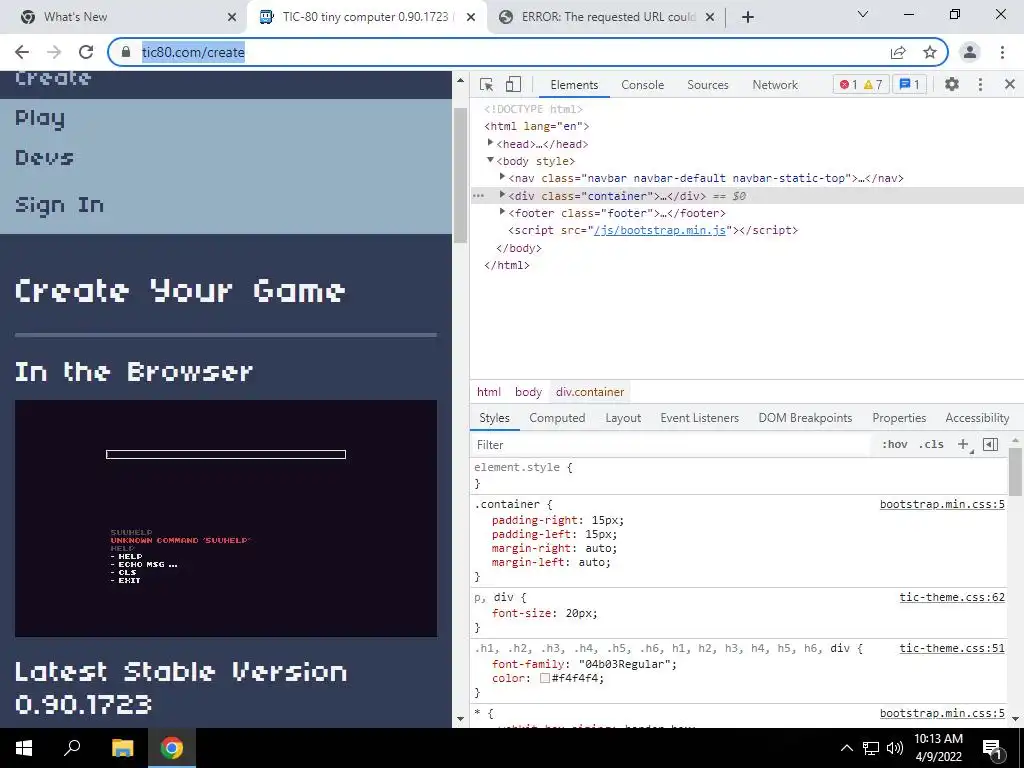1024x768 pixels.
Task: Open the notification center icon
Action: (x=992, y=749)
